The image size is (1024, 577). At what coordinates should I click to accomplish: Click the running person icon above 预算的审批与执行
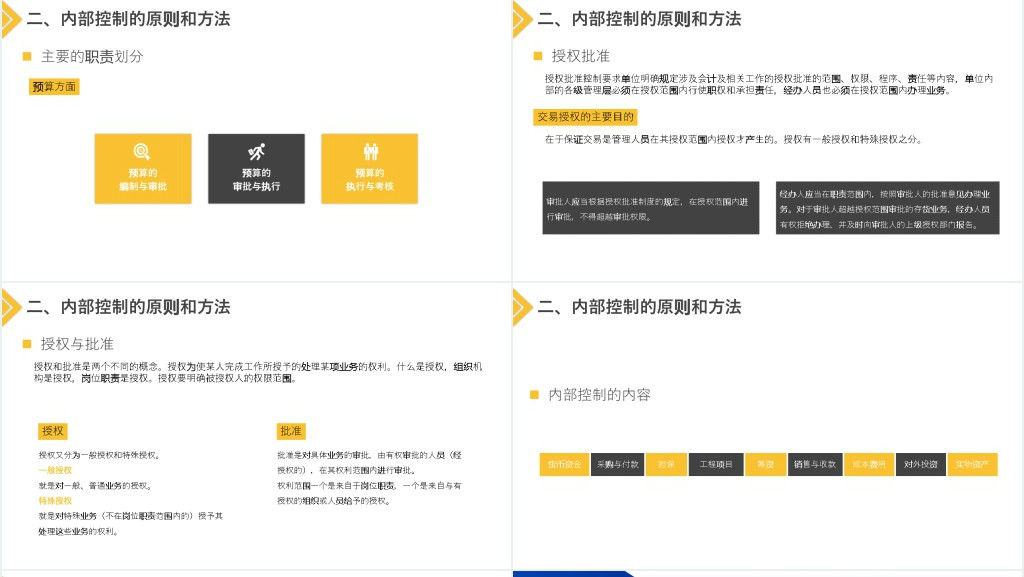[x=256, y=151]
